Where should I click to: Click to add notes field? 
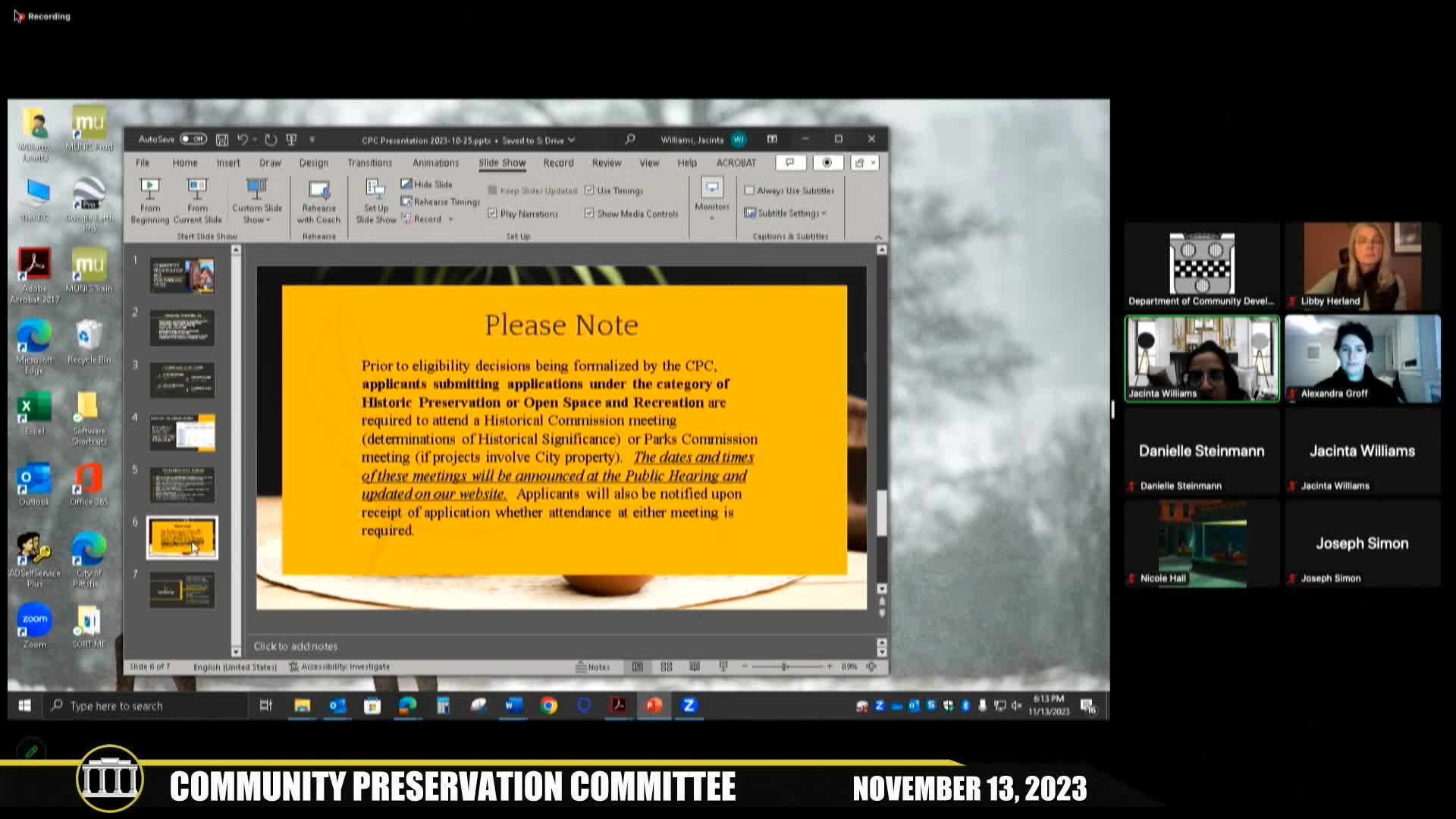[563, 646]
